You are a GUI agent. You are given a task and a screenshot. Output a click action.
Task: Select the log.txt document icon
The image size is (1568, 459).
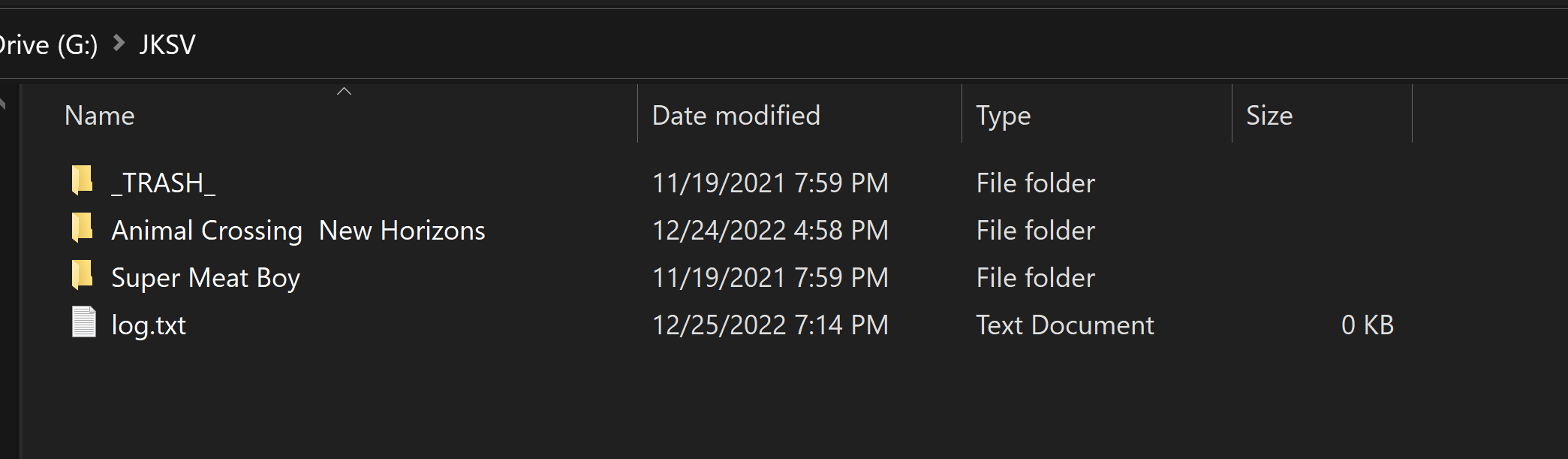[83, 322]
